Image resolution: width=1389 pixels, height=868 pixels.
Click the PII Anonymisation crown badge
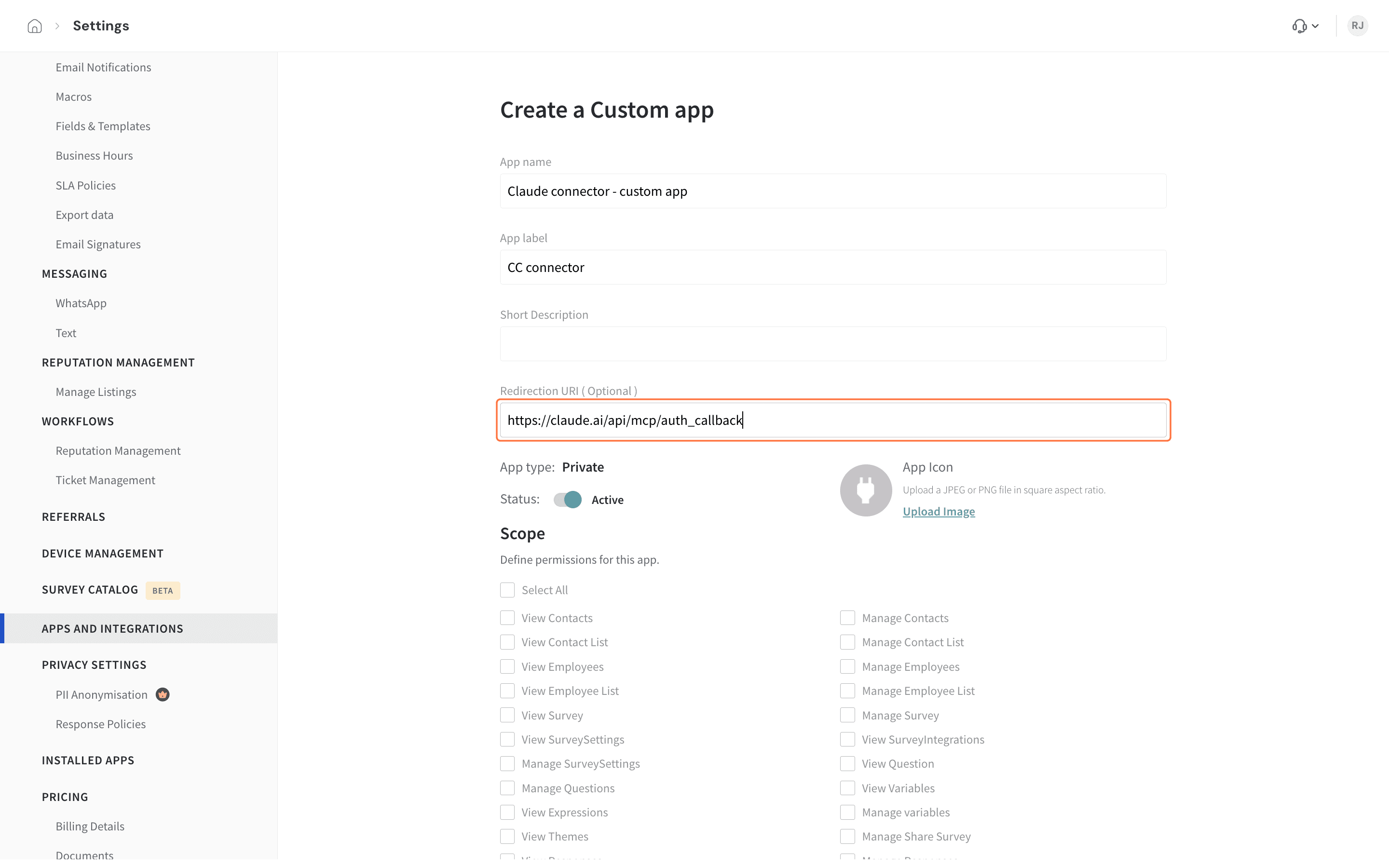tap(163, 694)
